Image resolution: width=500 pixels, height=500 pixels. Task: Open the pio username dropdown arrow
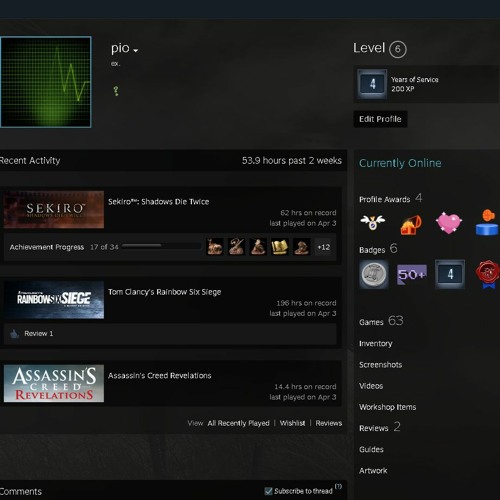[x=135, y=51]
